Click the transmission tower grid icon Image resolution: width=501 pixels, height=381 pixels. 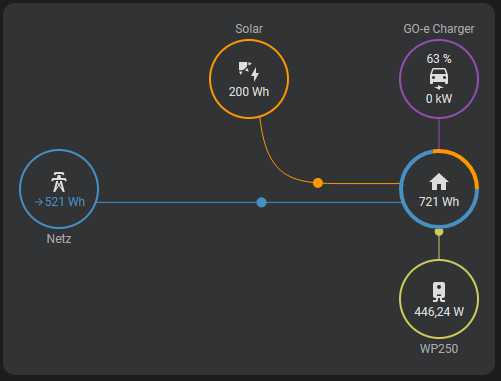59,182
